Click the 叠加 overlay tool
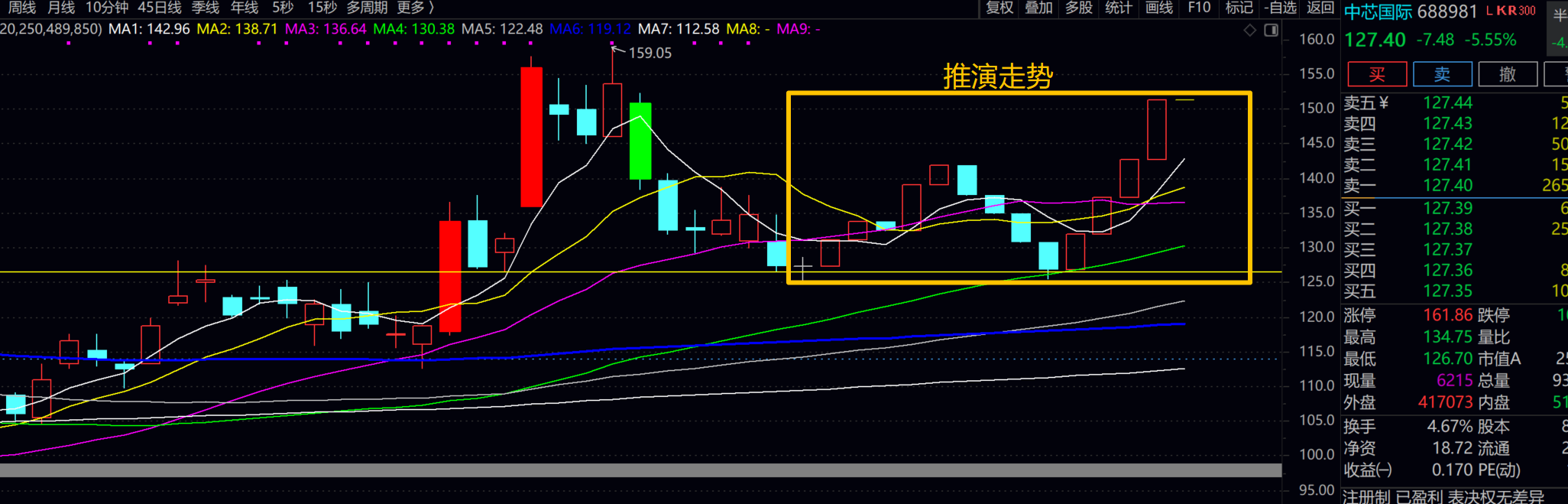 click(x=1039, y=8)
